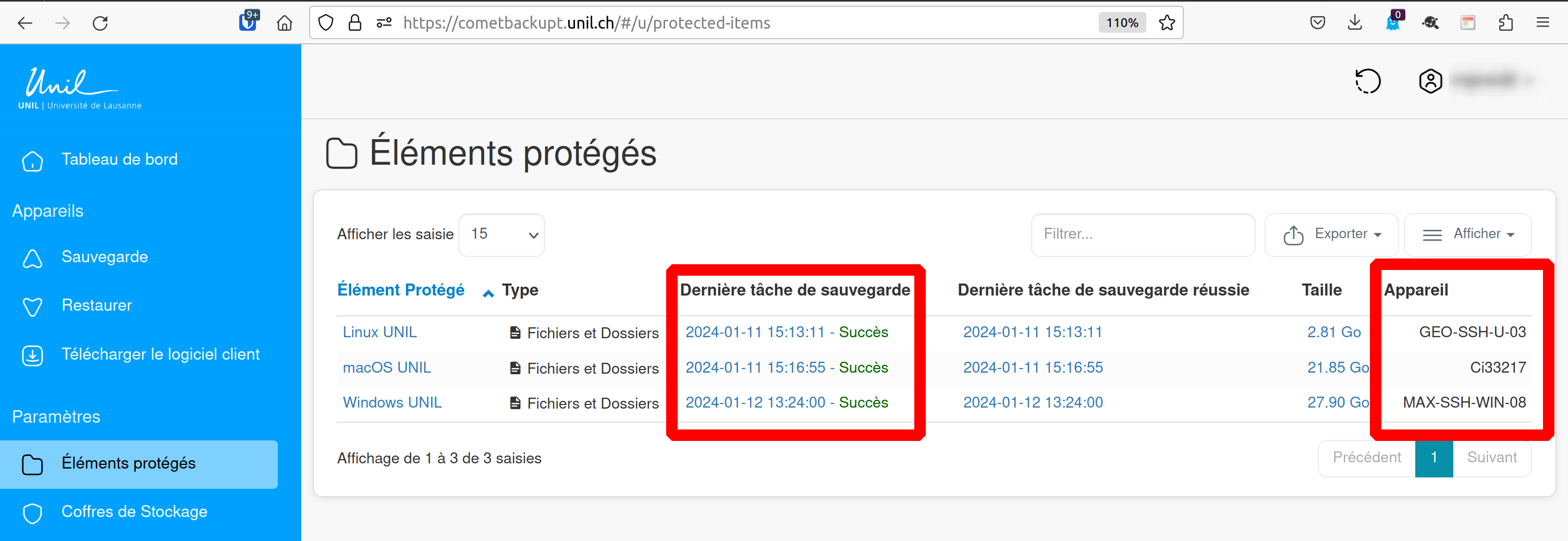This screenshot has width=1568, height=541.
Task: Reload the page in browser toolbar
Action: coord(100,23)
